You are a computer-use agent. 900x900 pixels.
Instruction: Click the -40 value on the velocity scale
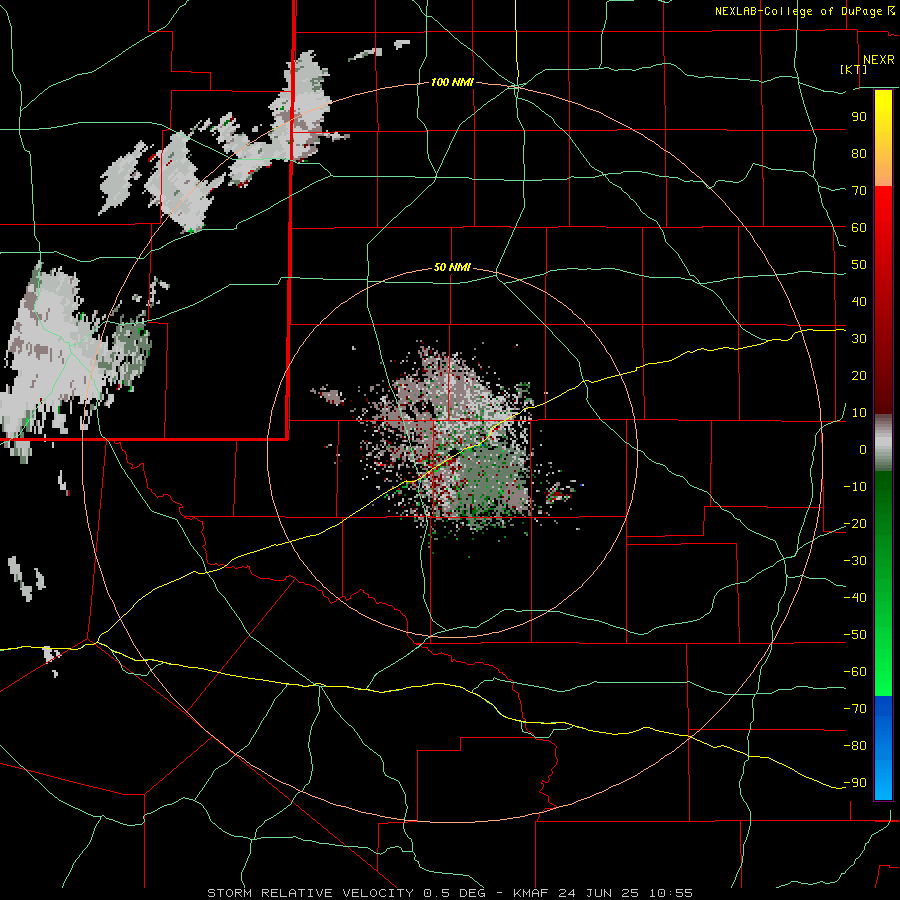855,598
